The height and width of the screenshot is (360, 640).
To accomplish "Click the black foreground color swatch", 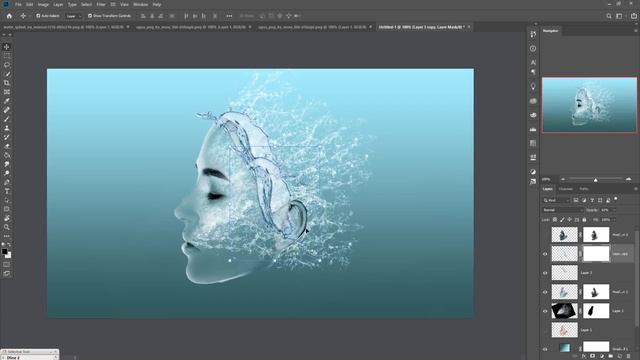I will (4, 251).
